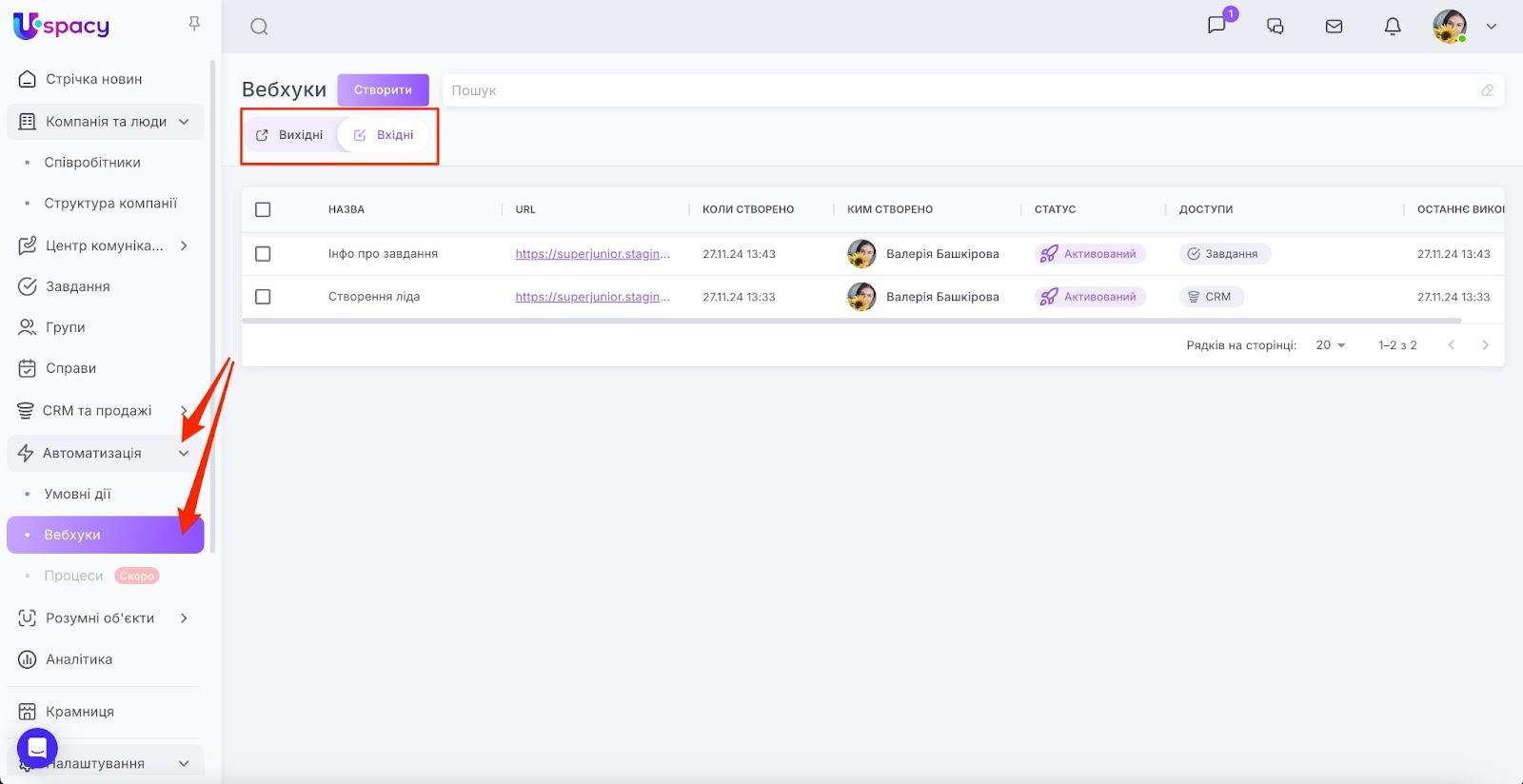
Task: Switch to the 'Вихідні' webhooks tab
Action: click(290, 135)
